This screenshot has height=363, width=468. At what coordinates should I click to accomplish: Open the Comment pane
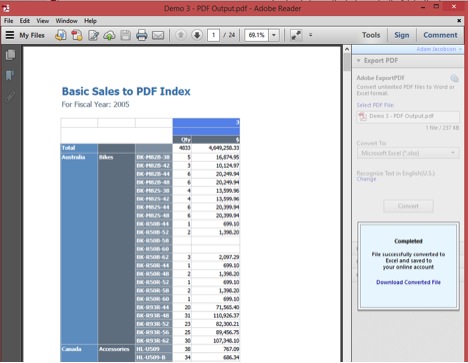440,35
